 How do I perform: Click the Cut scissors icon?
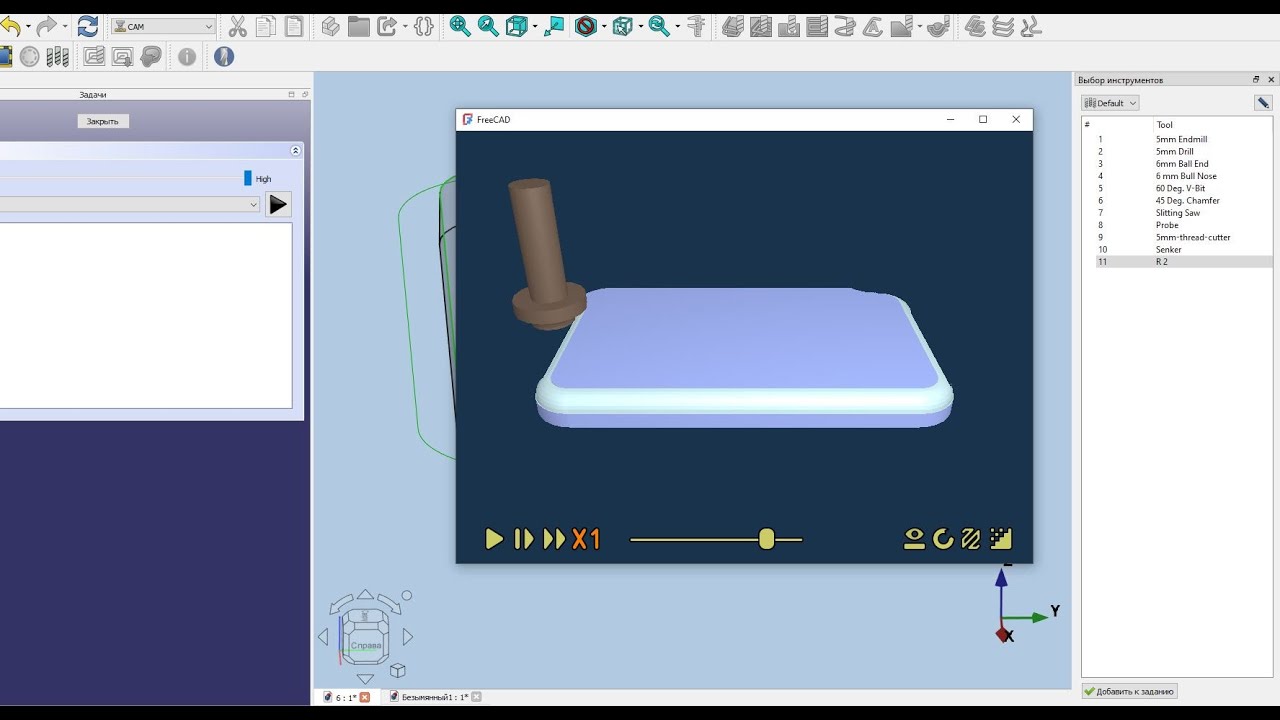point(238,27)
